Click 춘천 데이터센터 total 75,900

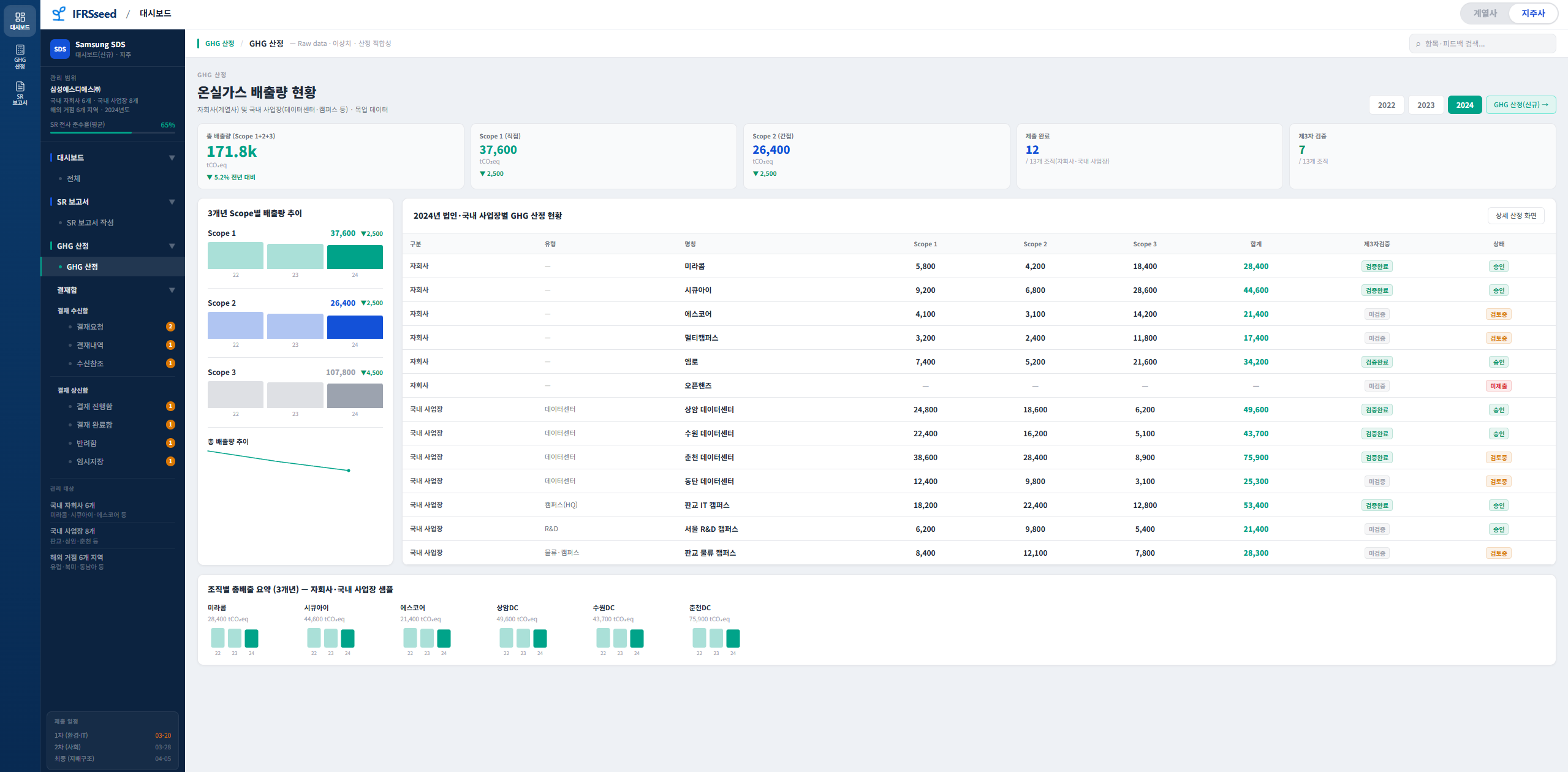(1256, 458)
